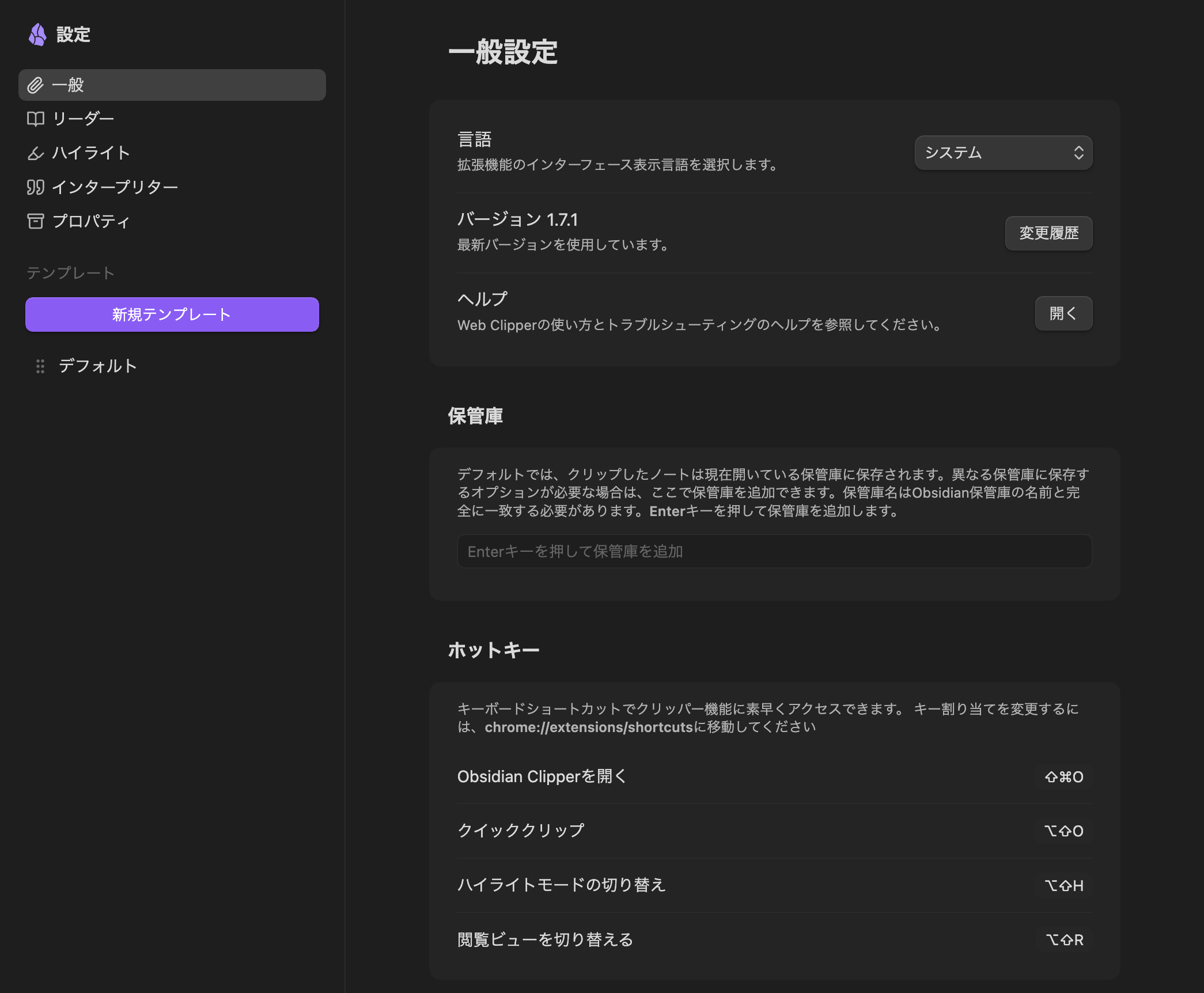Switch to the インタープリター section
The width and height of the screenshot is (1204, 993).
172,187
